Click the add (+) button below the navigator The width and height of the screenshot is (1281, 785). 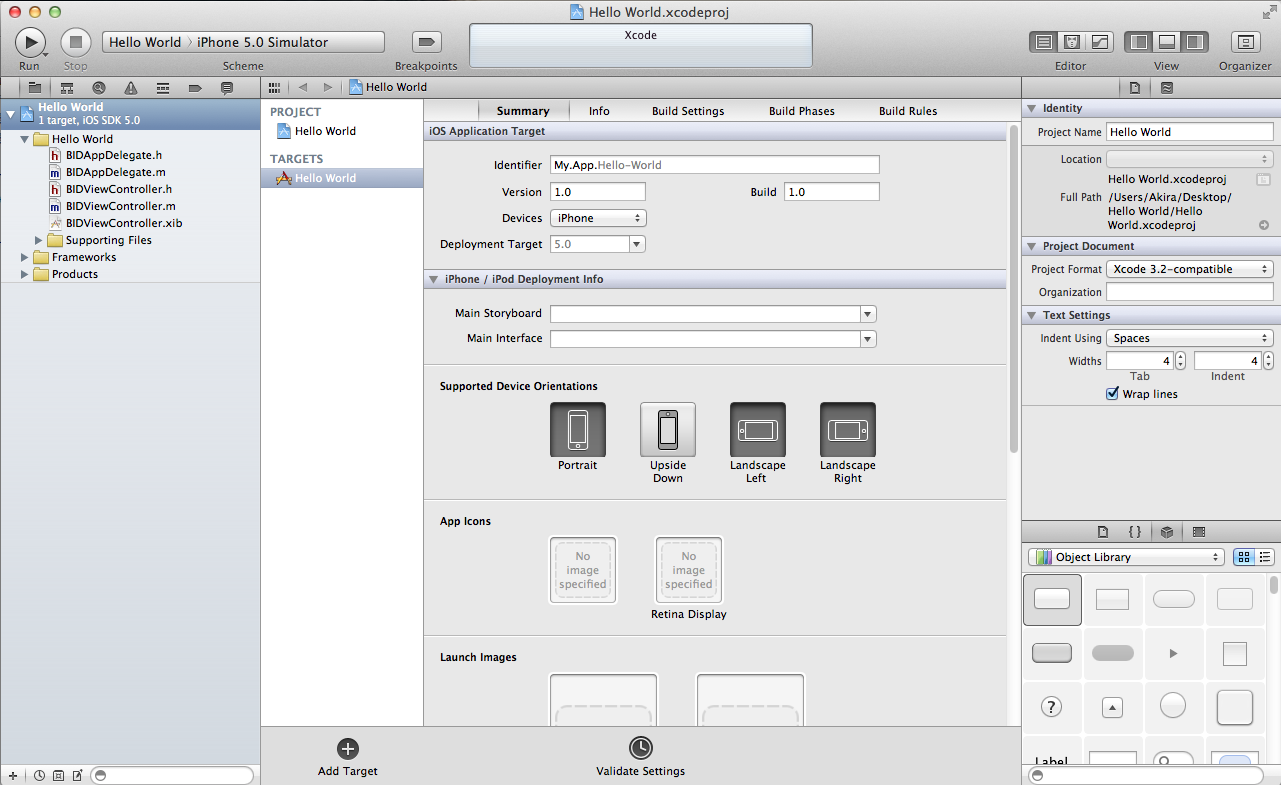tap(13, 775)
